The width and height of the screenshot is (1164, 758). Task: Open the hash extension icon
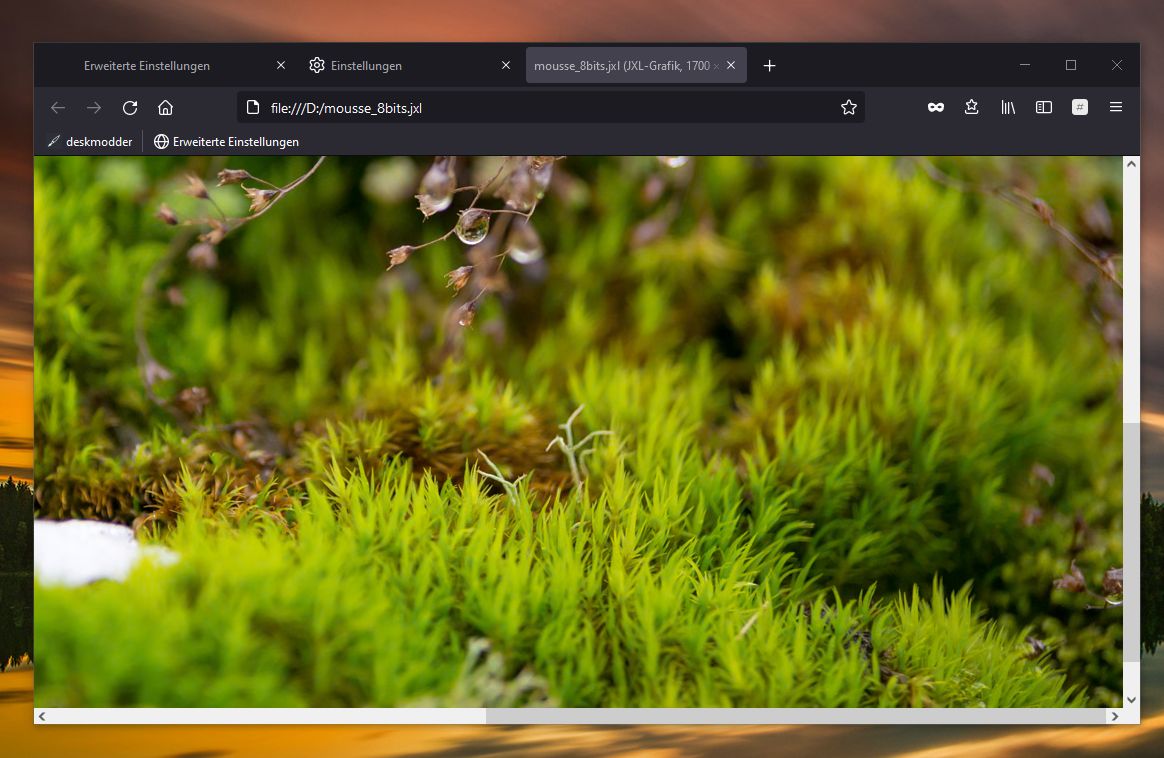coord(1080,108)
